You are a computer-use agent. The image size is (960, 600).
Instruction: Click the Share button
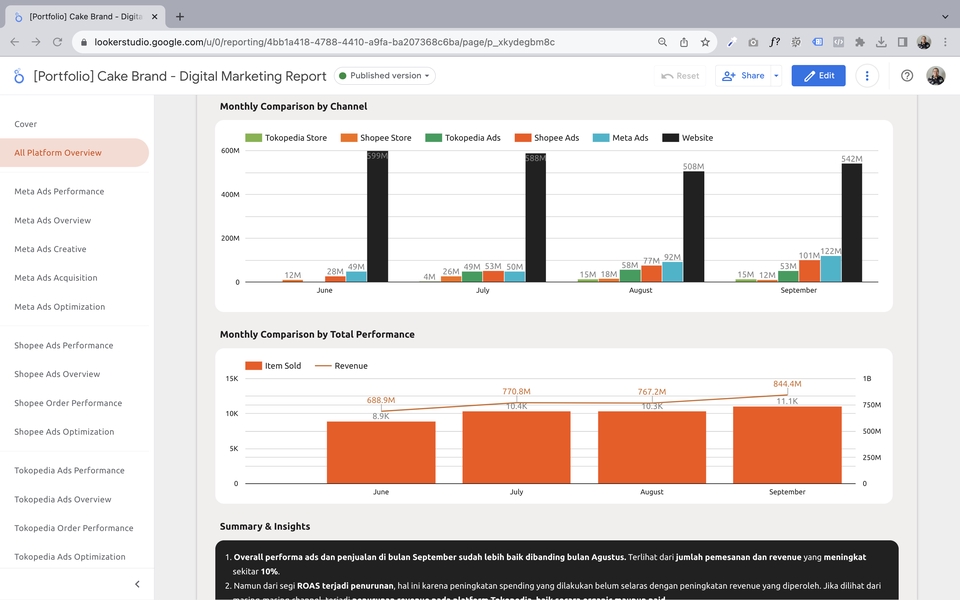[743, 76]
